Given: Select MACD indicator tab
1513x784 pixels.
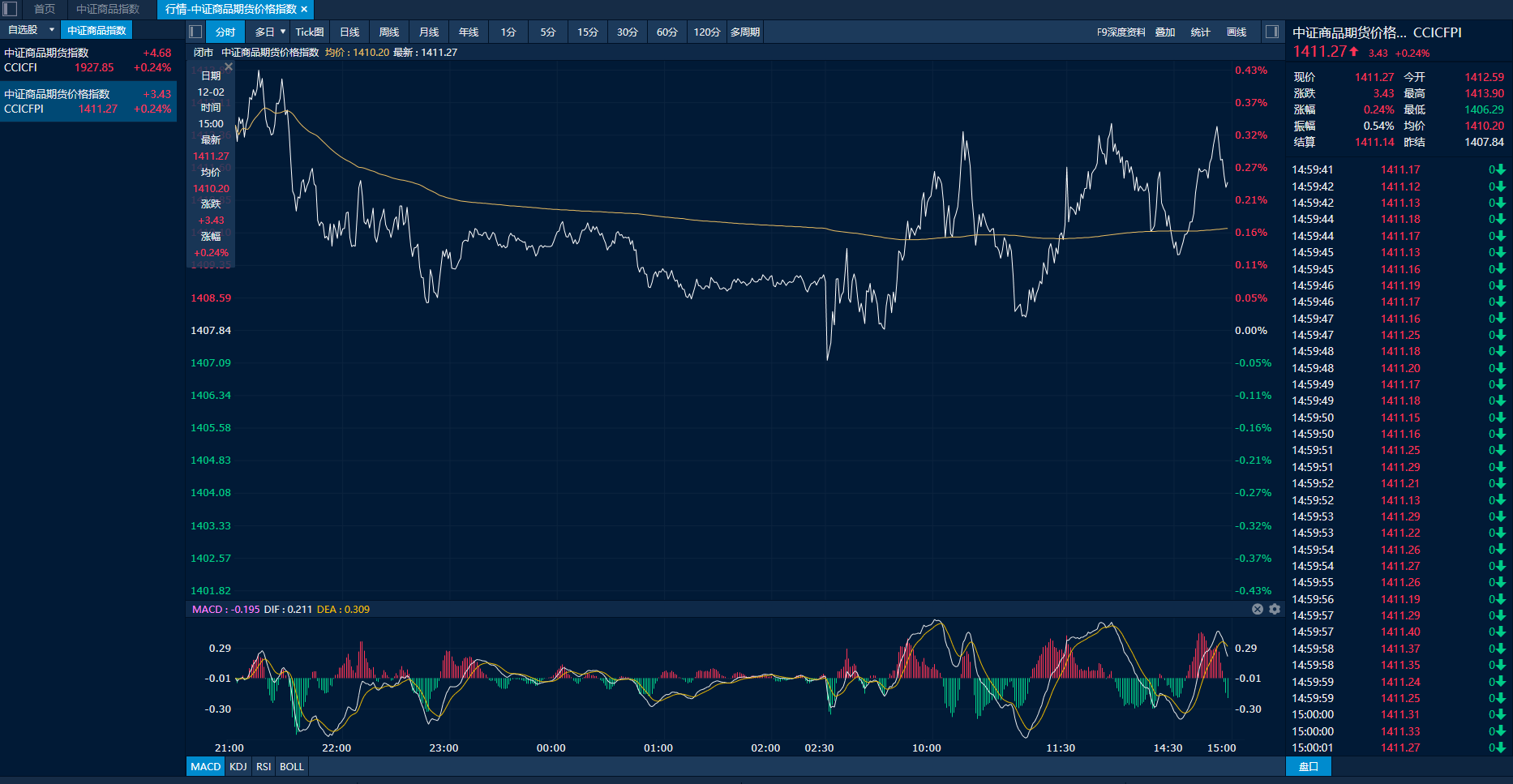Looking at the screenshot, I should 205,766.
